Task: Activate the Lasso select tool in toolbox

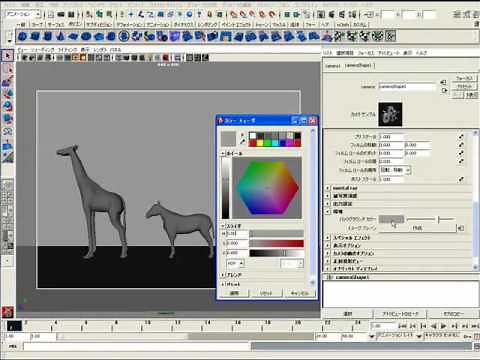Action: [7, 70]
